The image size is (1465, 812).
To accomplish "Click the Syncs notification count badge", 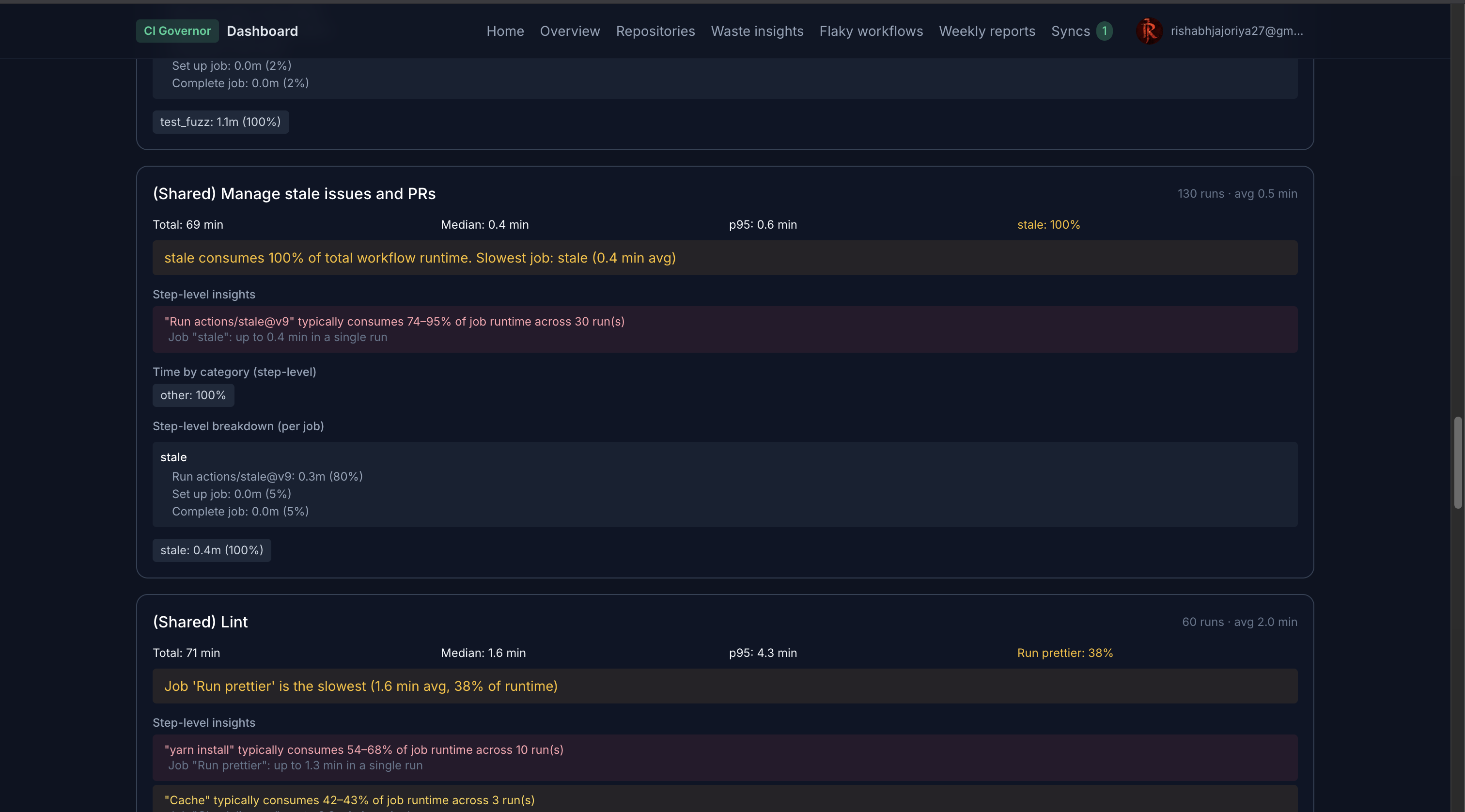I will click(x=1104, y=31).
